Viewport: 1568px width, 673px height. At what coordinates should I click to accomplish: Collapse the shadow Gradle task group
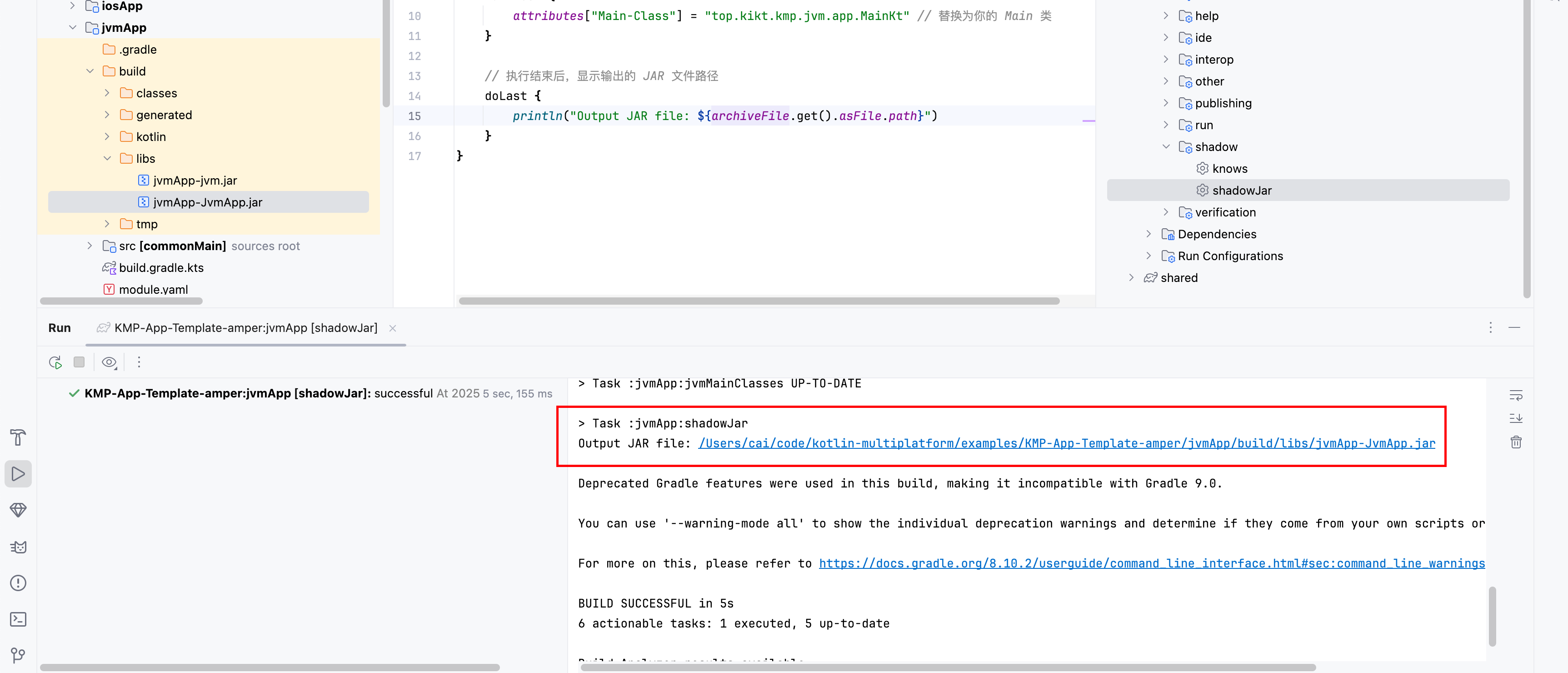coord(1166,147)
